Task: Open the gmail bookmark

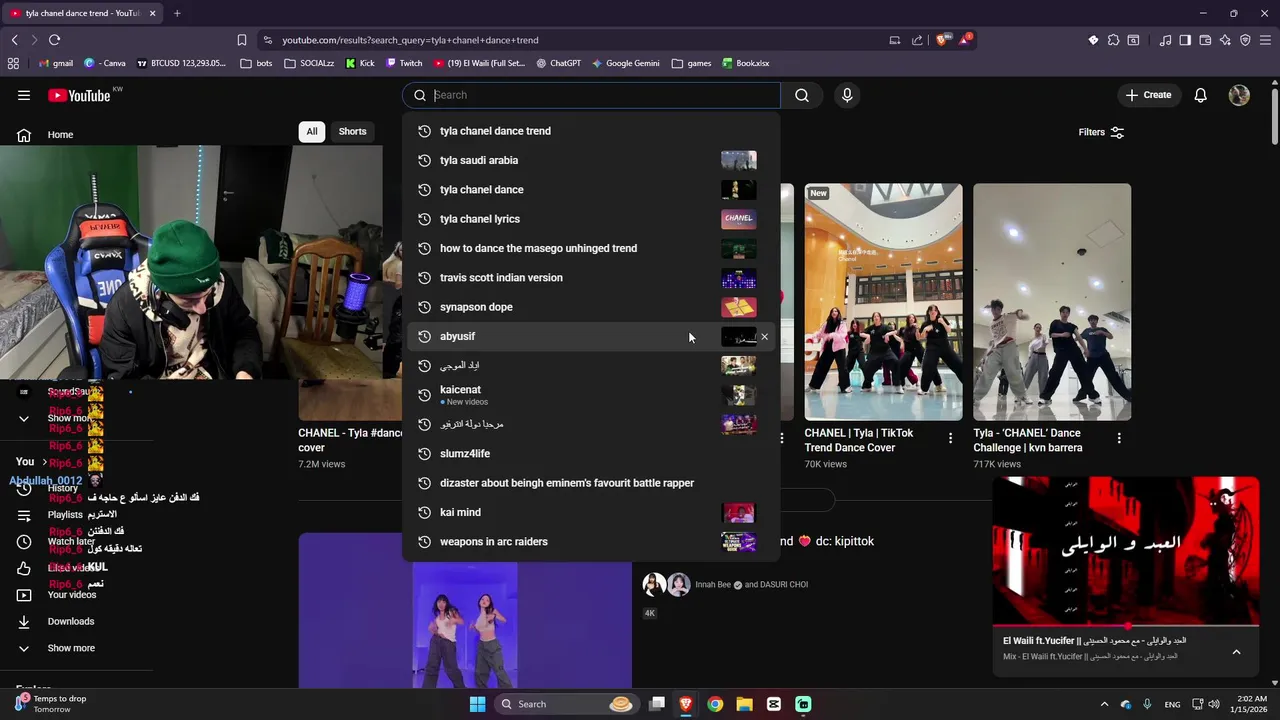Action: click(x=56, y=63)
